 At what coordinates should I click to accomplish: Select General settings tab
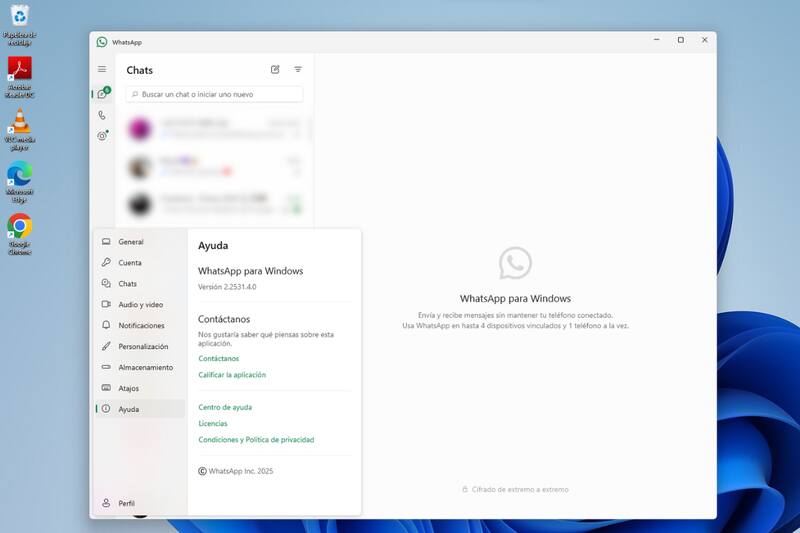[130, 242]
